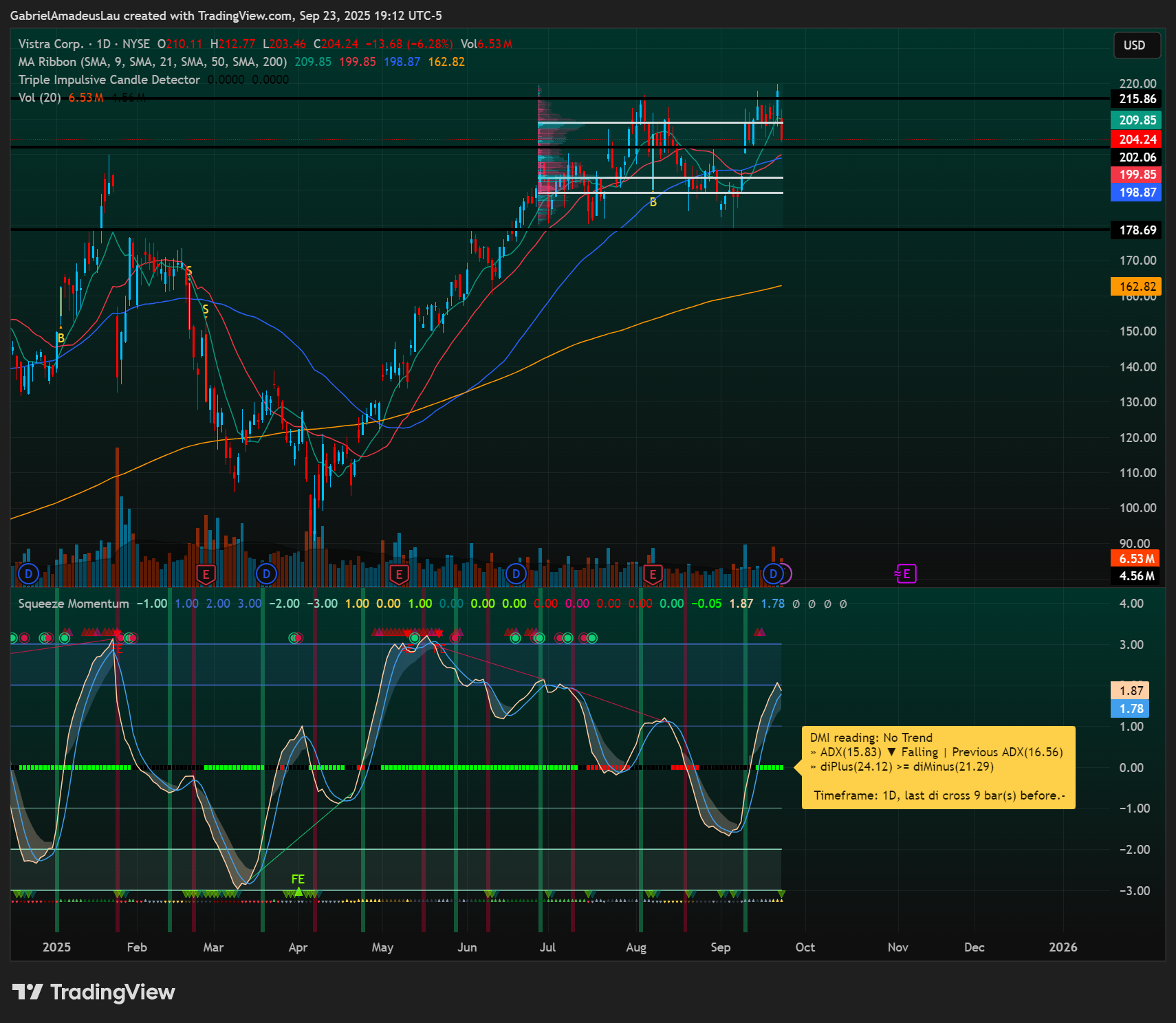
Task: Click the 2025 label on the time axis
Action: (x=56, y=947)
